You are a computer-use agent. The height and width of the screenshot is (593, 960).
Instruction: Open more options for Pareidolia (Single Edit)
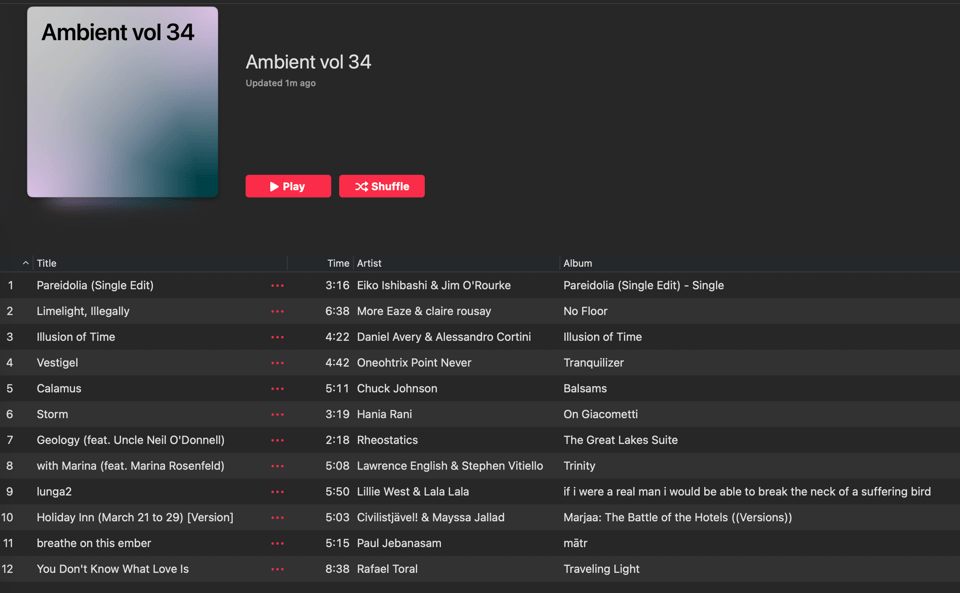tap(277, 286)
